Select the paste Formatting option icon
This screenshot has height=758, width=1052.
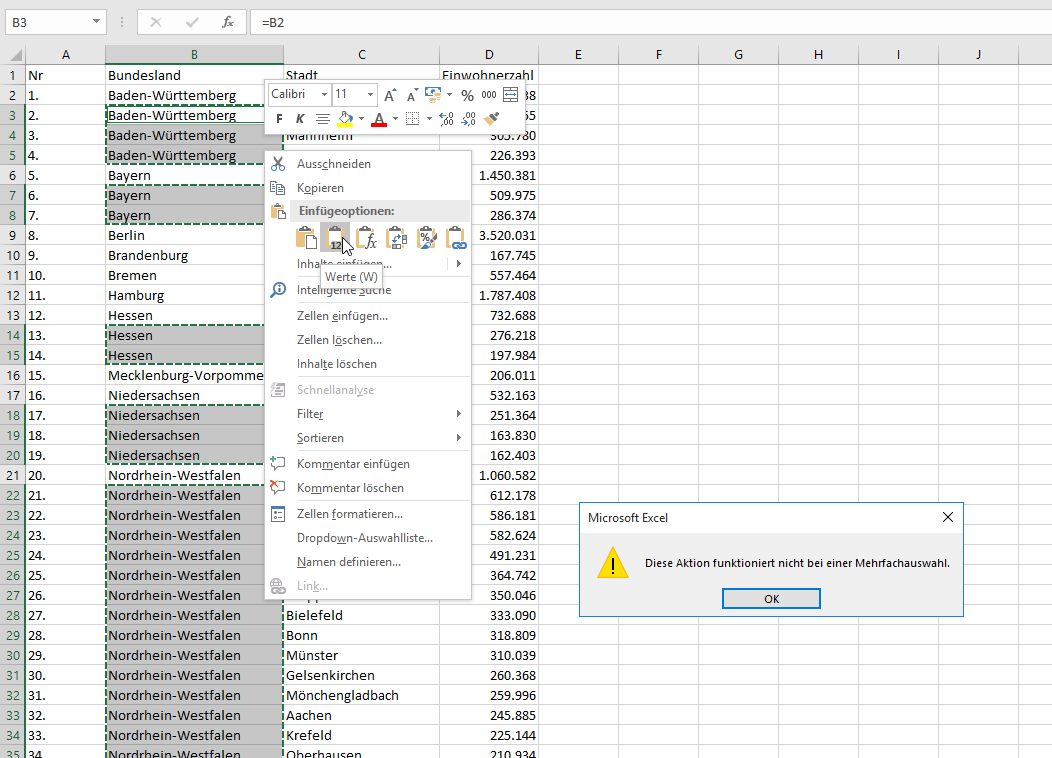[x=427, y=238]
